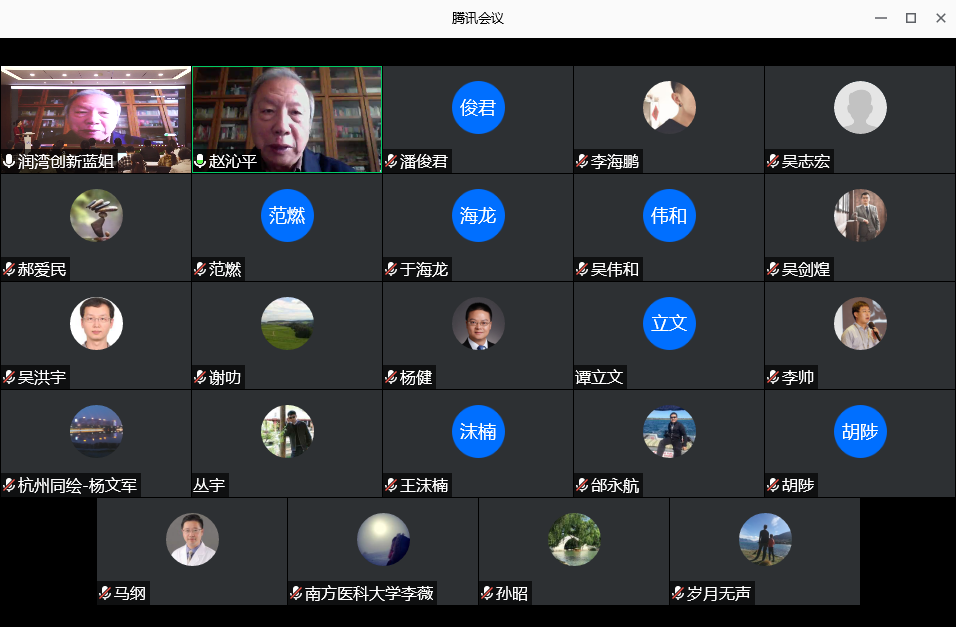Screen dimensions: 956x627
Task: Click the gray default avatar above 吴志宏
Action: [860, 107]
